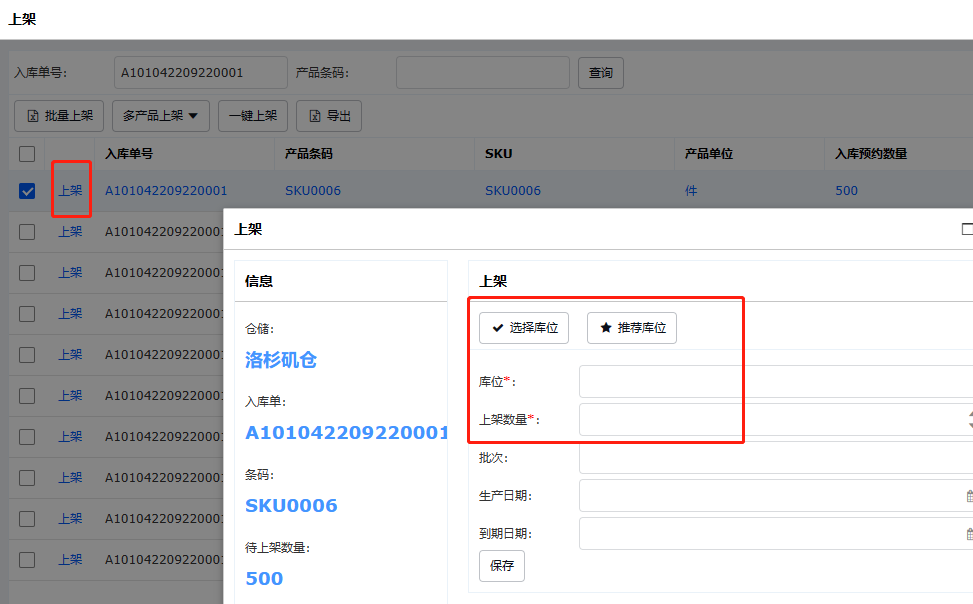Click the checkmark icon beside 选择库位
This screenshot has width=973, height=604.
pyautogui.click(x=498, y=328)
